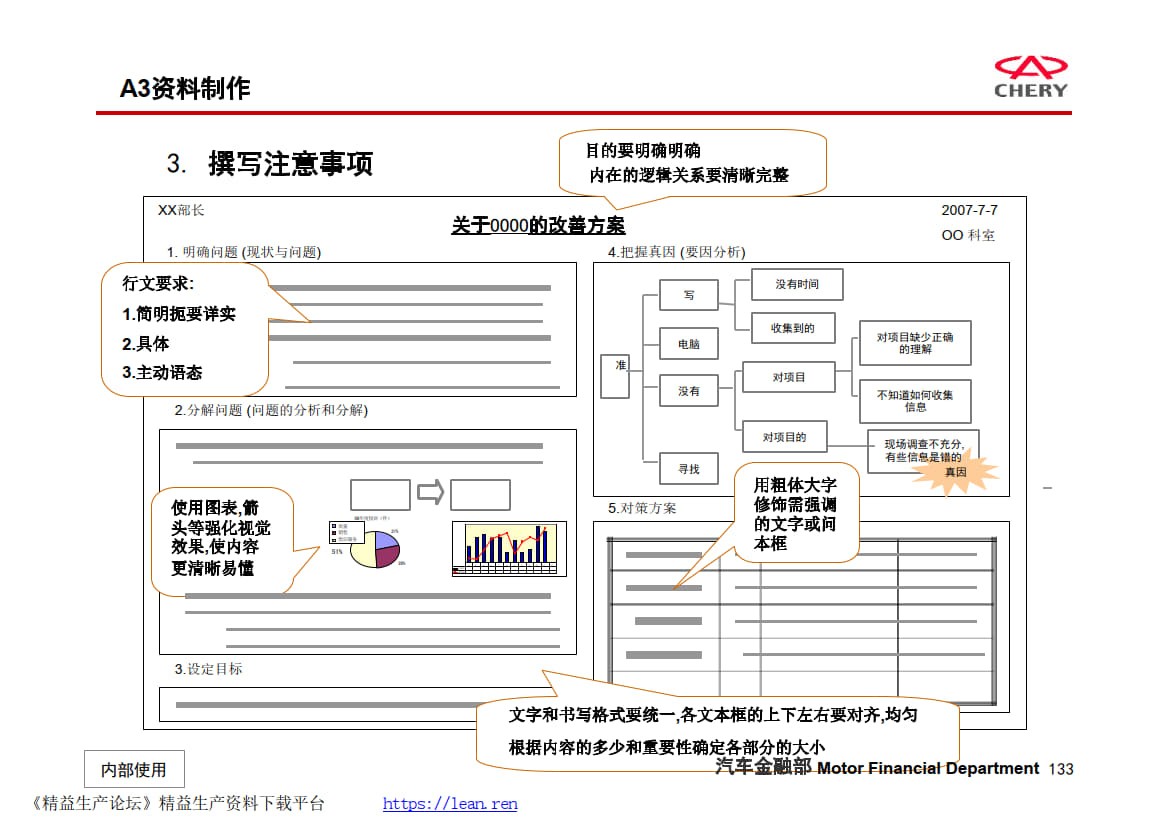The width and height of the screenshot is (1168, 826).
Task: Click the 使用图表,箭头等强化视觉 callout
Action: click(222, 541)
